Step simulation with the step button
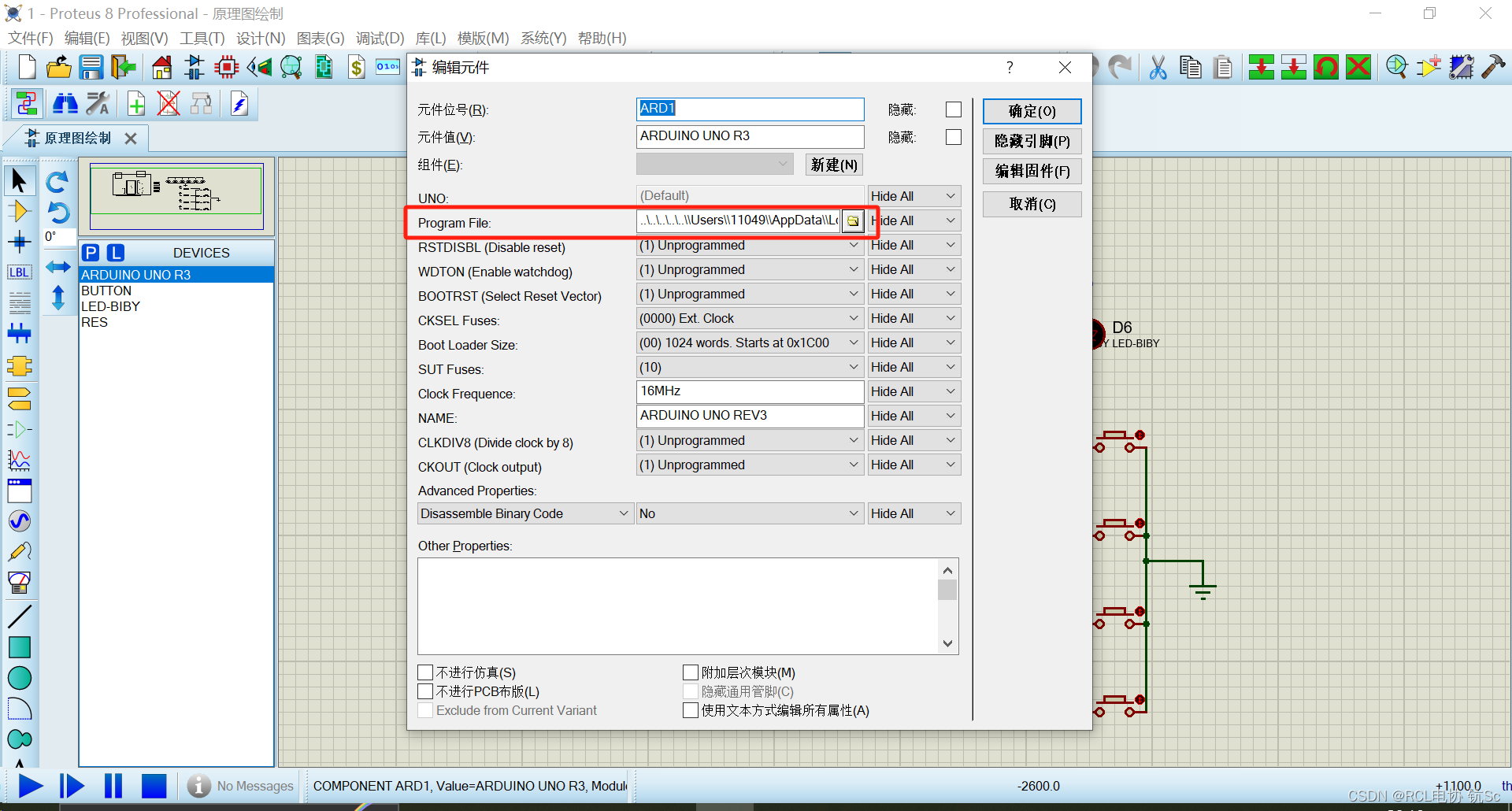Image resolution: width=1512 pixels, height=811 pixels. [x=72, y=786]
